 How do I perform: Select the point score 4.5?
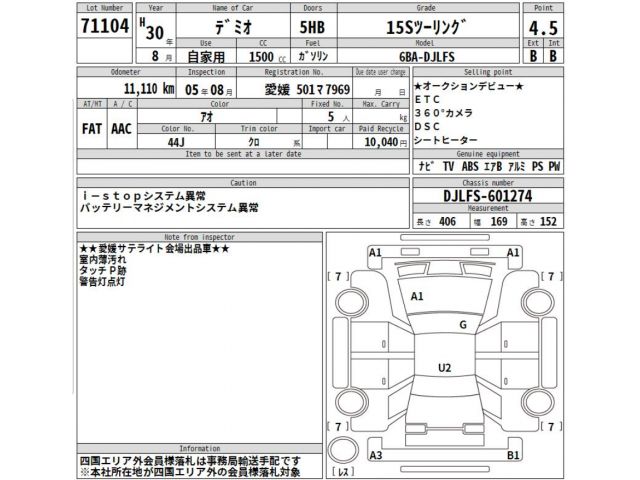tap(543, 28)
